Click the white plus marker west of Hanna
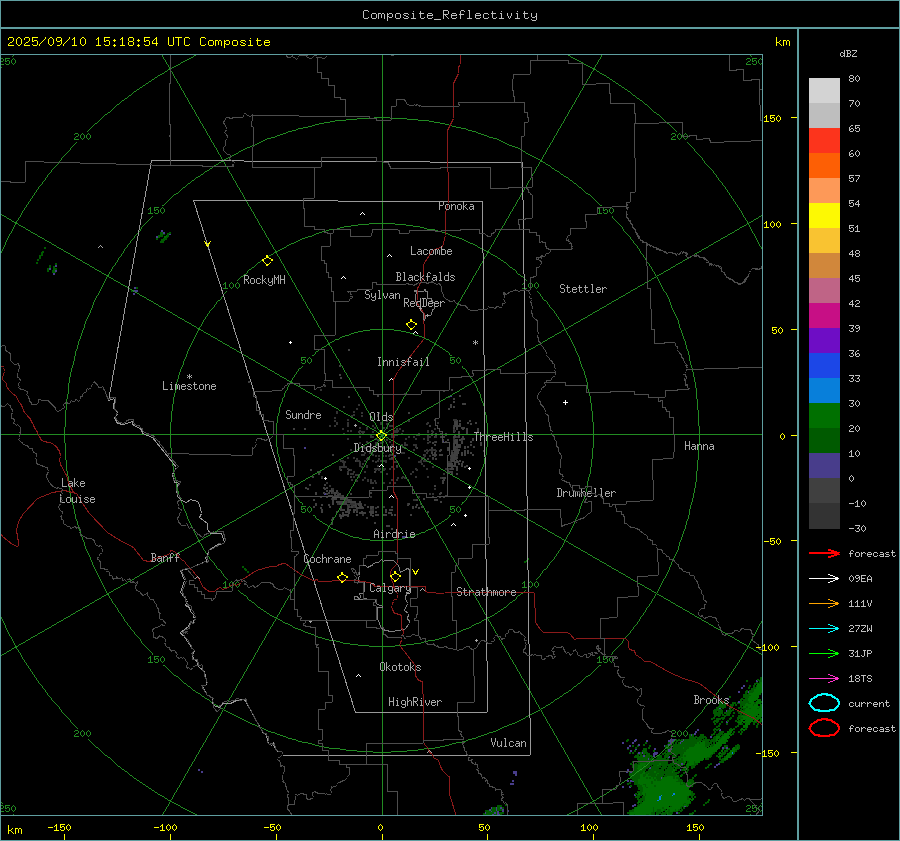 [565, 402]
